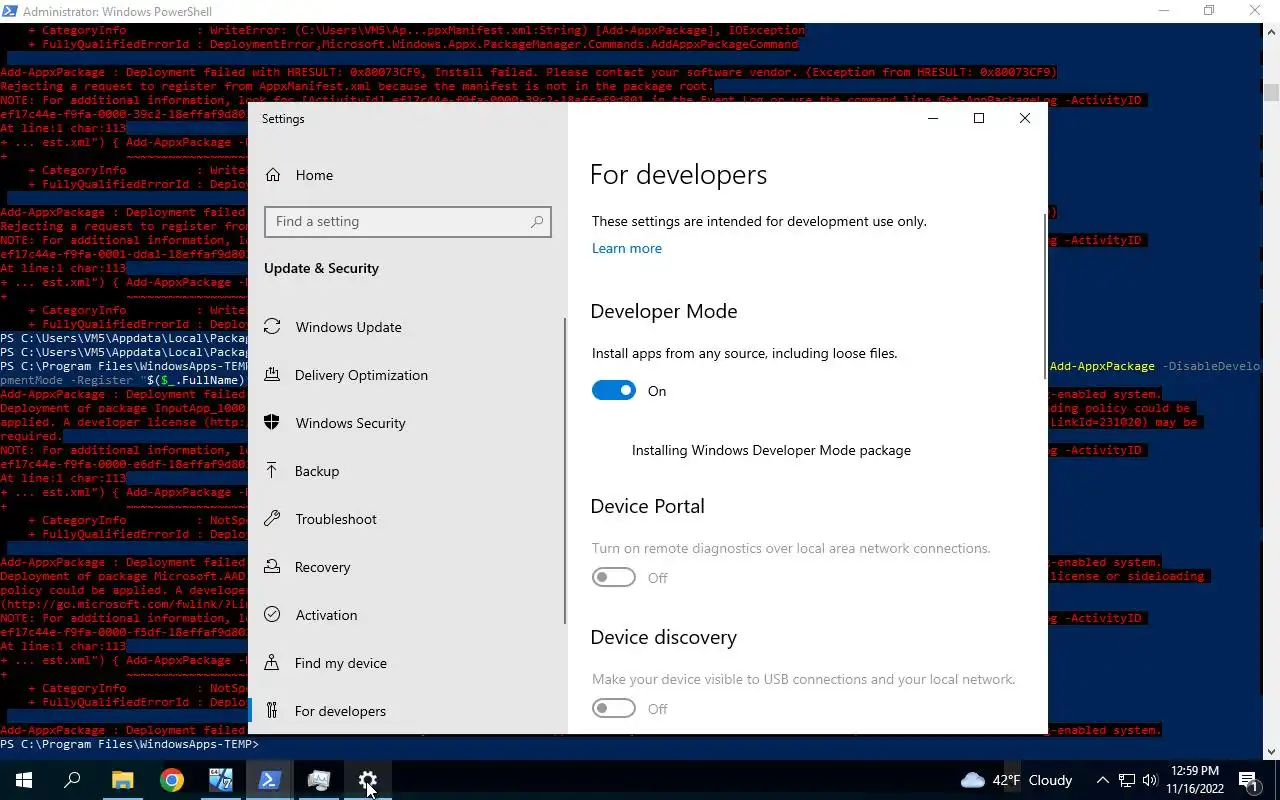Screen dimensions: 1280x800
Task: Open File Explorer from the taskbar
Action: pyautogui.click(x=122, y=780)
